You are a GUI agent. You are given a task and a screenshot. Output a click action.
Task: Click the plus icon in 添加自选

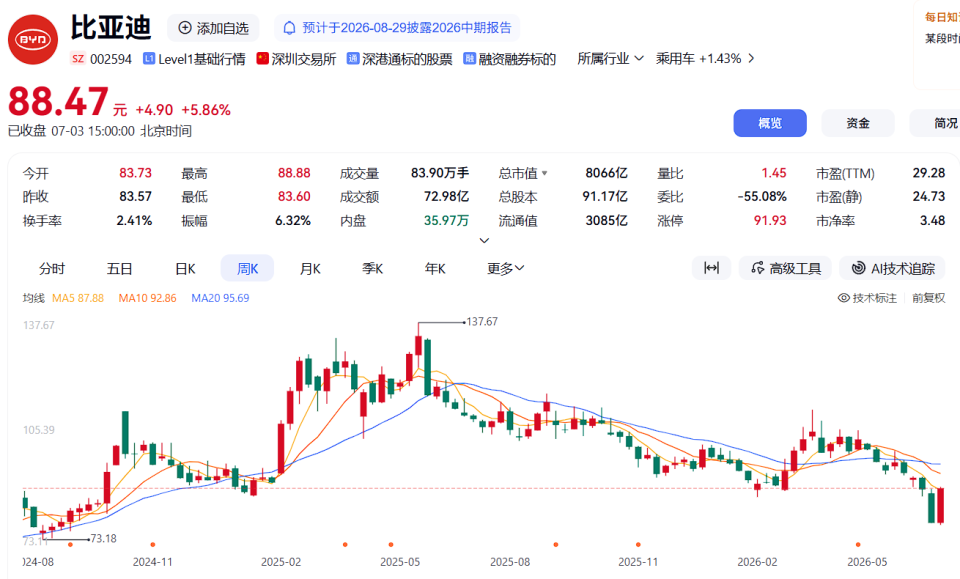pyautogui.click(x=185, y=28)
